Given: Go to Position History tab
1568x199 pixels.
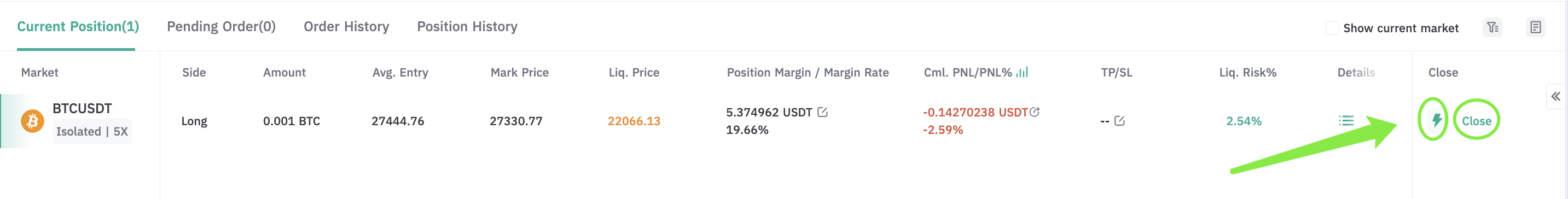Looking at the screenshot, I should [x=467, y=26].
